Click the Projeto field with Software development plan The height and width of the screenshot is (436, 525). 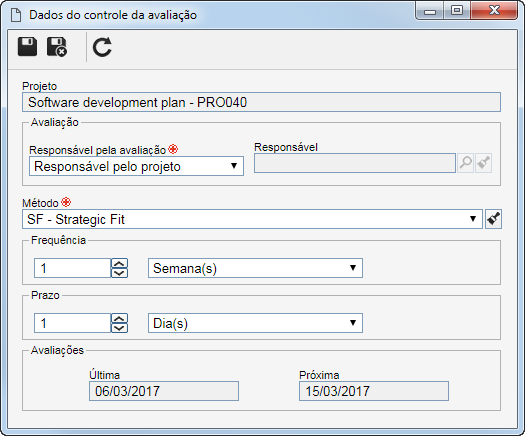pyautogui.click(x=261, y=102)
